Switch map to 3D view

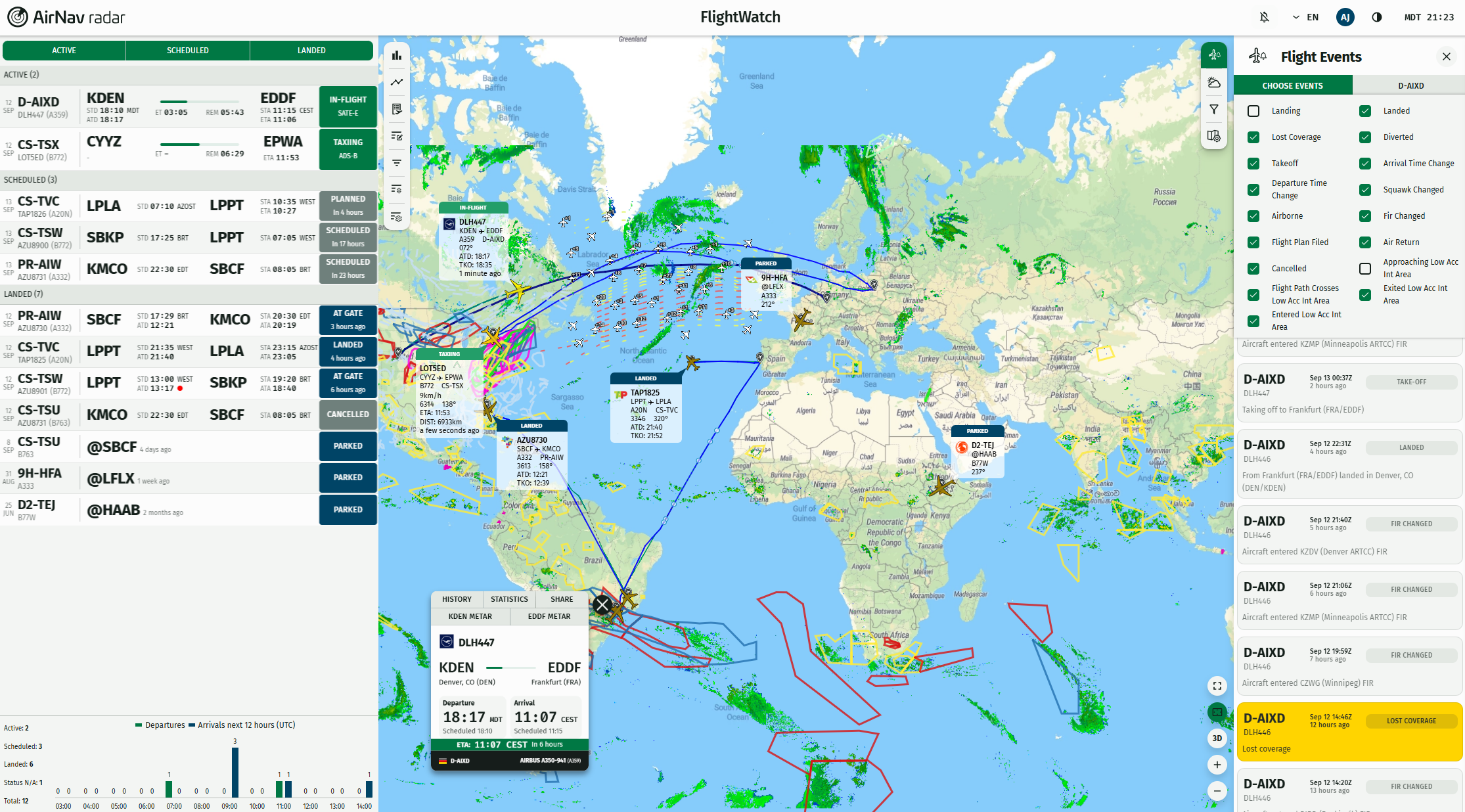pyautogui.click(x=1217, y=738)
